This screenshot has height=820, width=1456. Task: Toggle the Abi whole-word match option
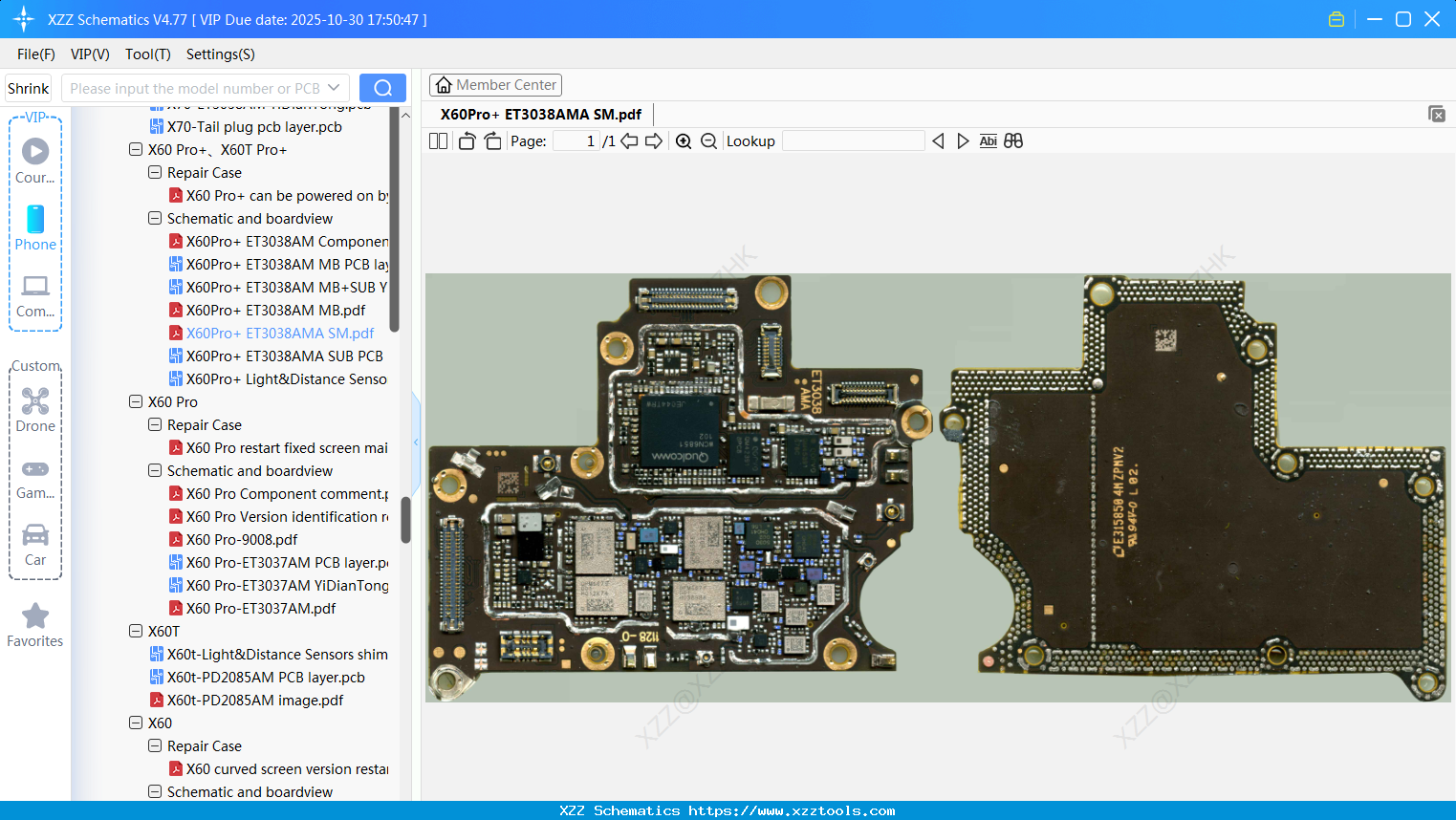[x=988, y=141]
